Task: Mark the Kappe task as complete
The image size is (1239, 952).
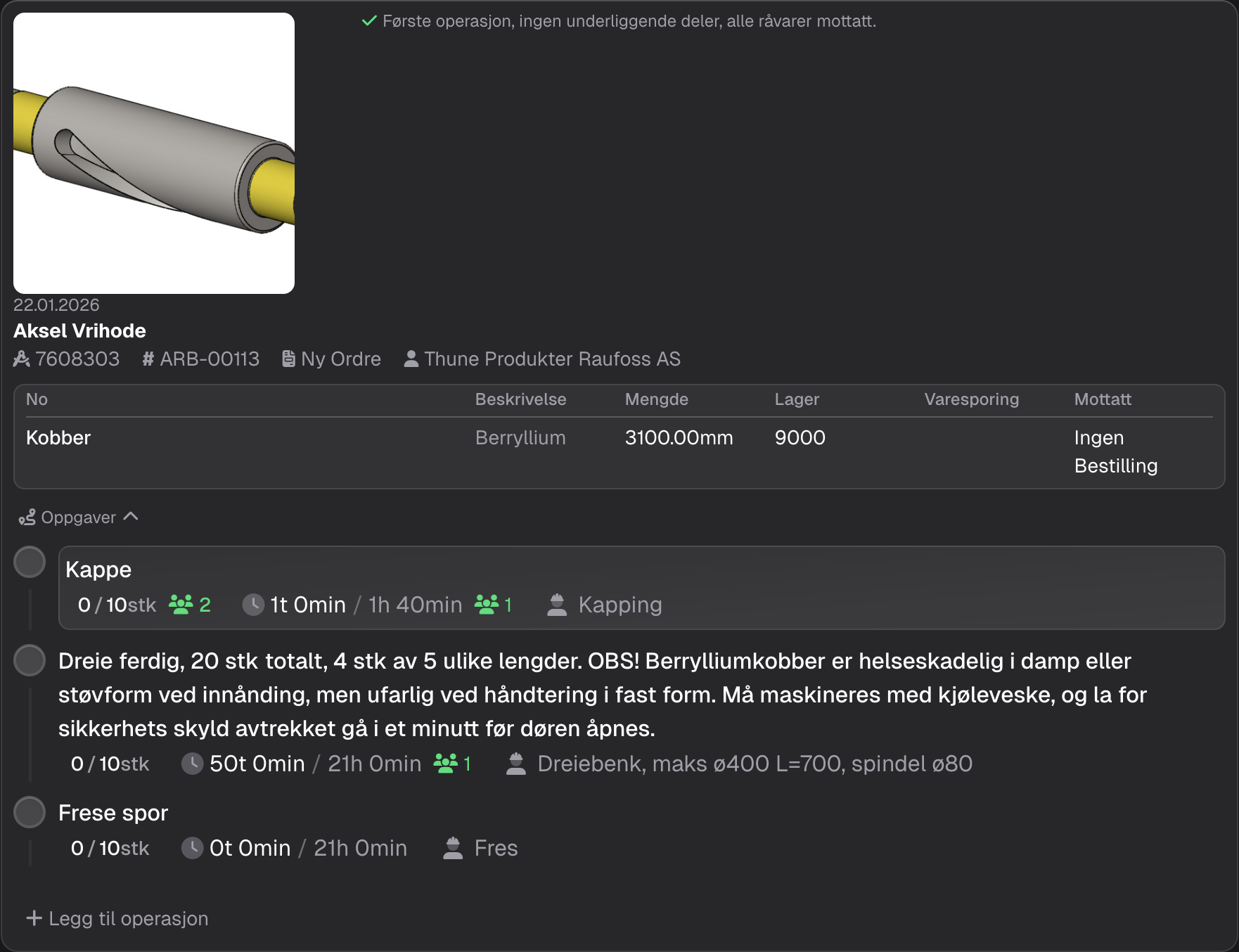Action: (30, 562)
